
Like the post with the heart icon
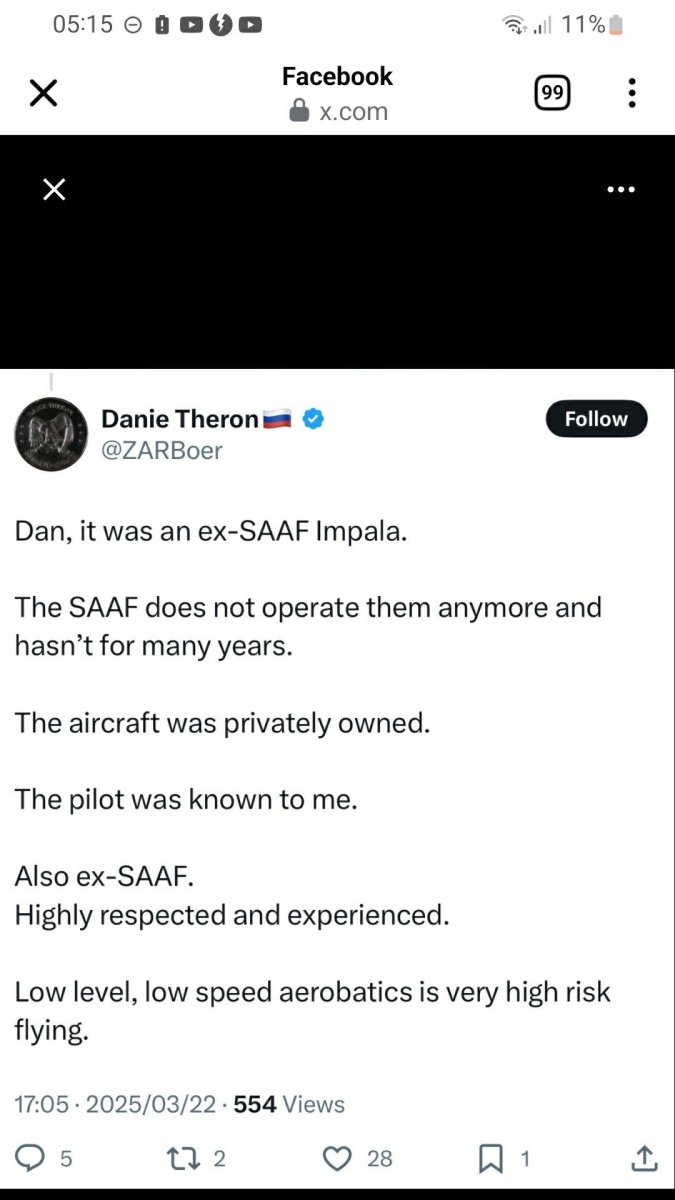[x=337, y=1158]
